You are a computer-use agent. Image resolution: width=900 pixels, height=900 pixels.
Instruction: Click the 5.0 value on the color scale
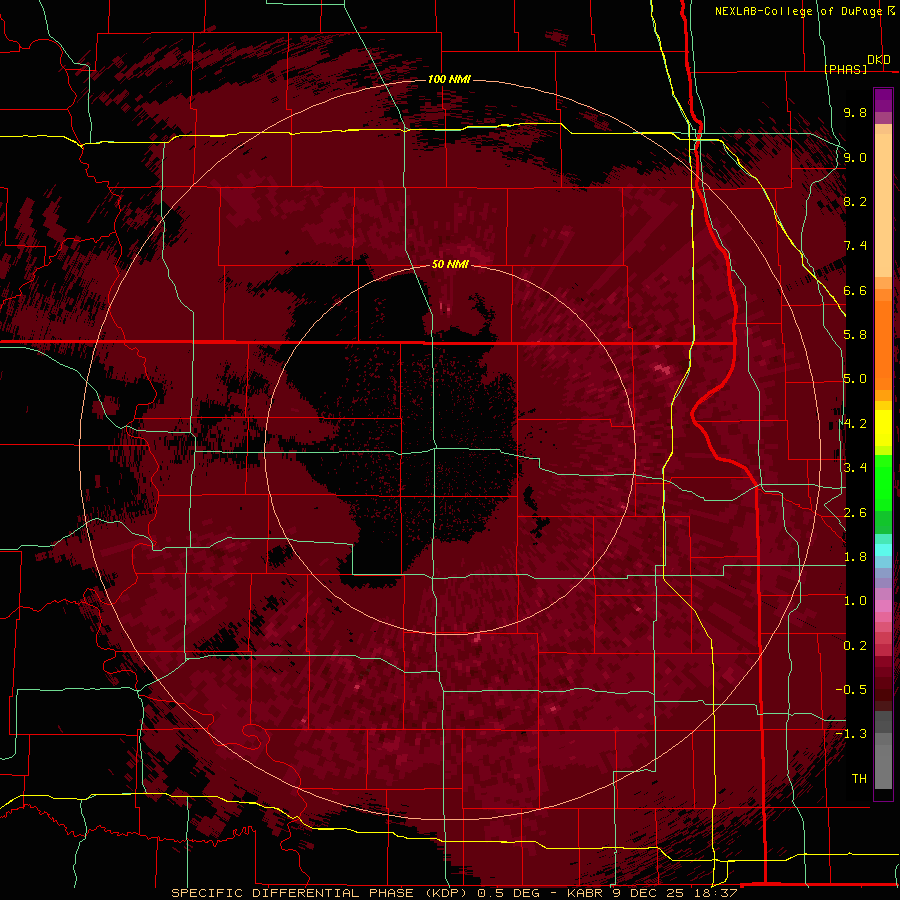point(855,379)
